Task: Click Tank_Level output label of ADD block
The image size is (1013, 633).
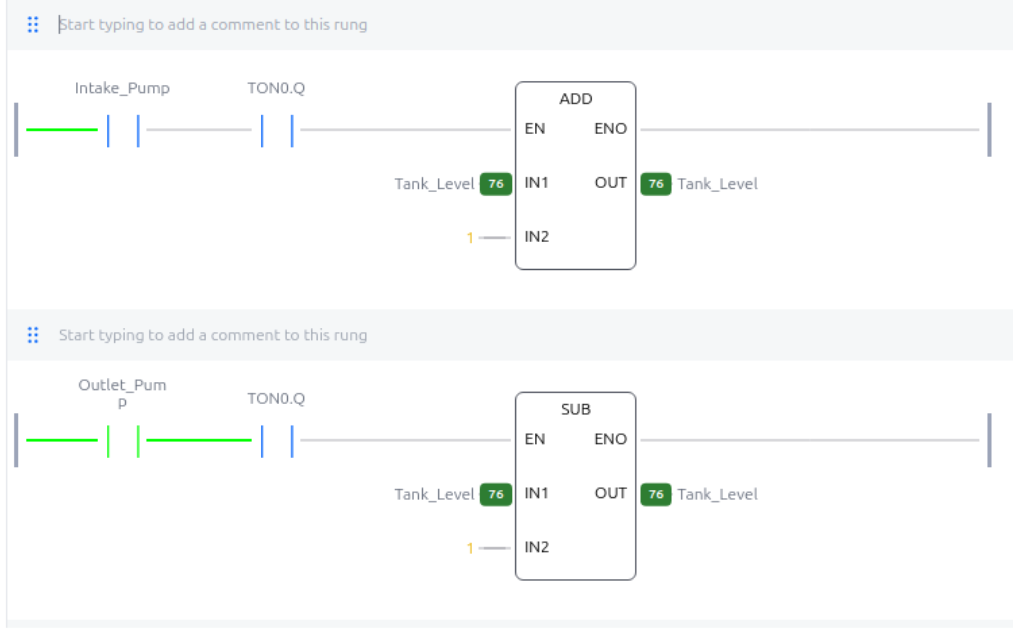Action: [717, 184]
